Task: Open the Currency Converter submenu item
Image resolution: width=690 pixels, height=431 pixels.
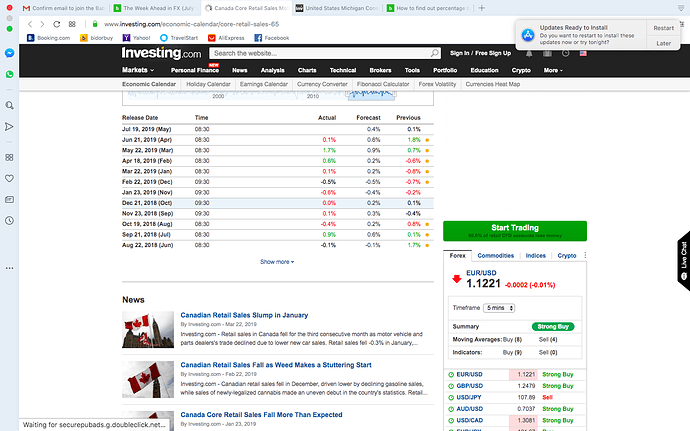Action: (322, 84)
